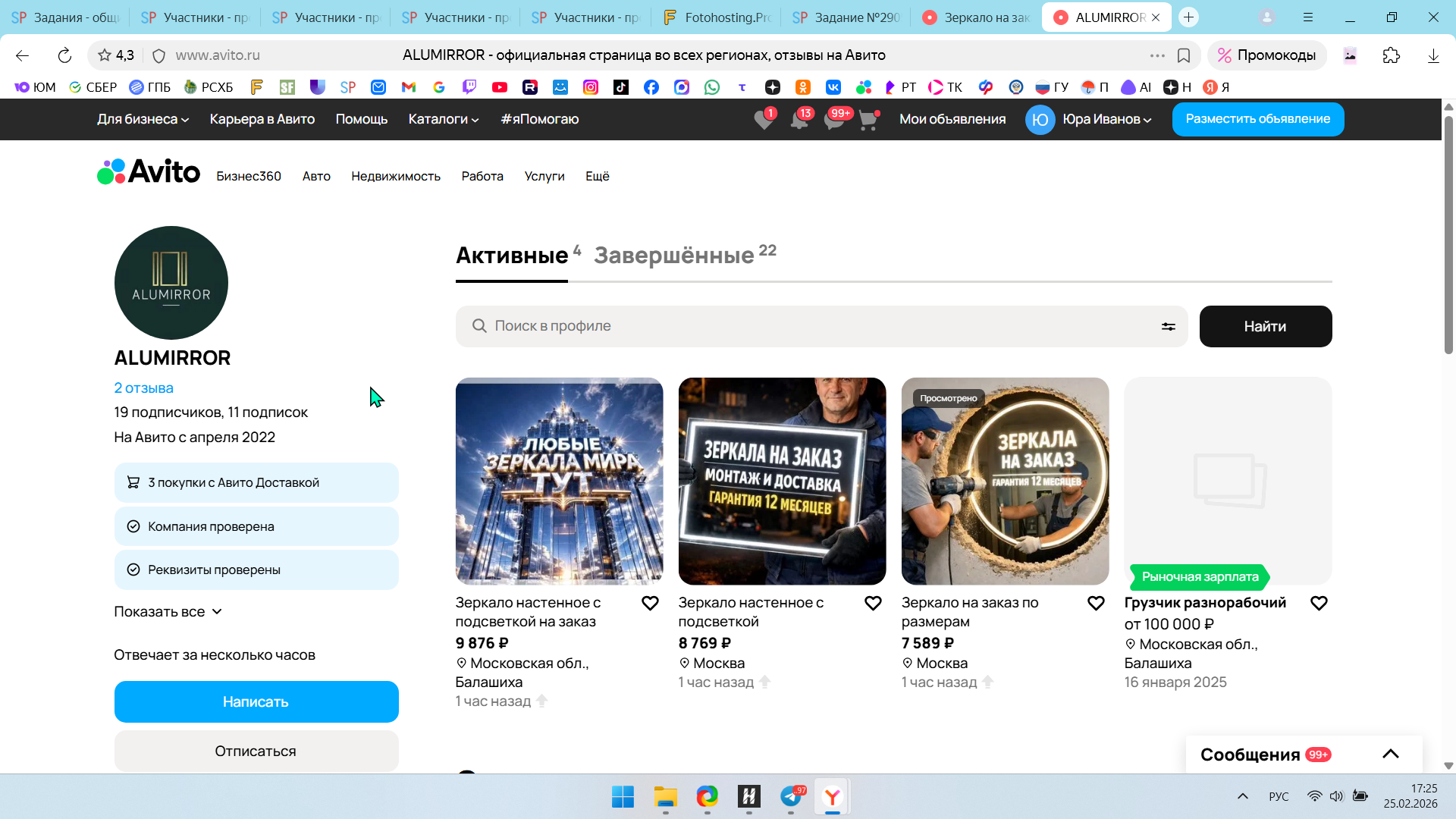Add Зеркало на заказ по размерам to favorites
The width and height of the screenshot is (1456, 819).
(1096, 604)
